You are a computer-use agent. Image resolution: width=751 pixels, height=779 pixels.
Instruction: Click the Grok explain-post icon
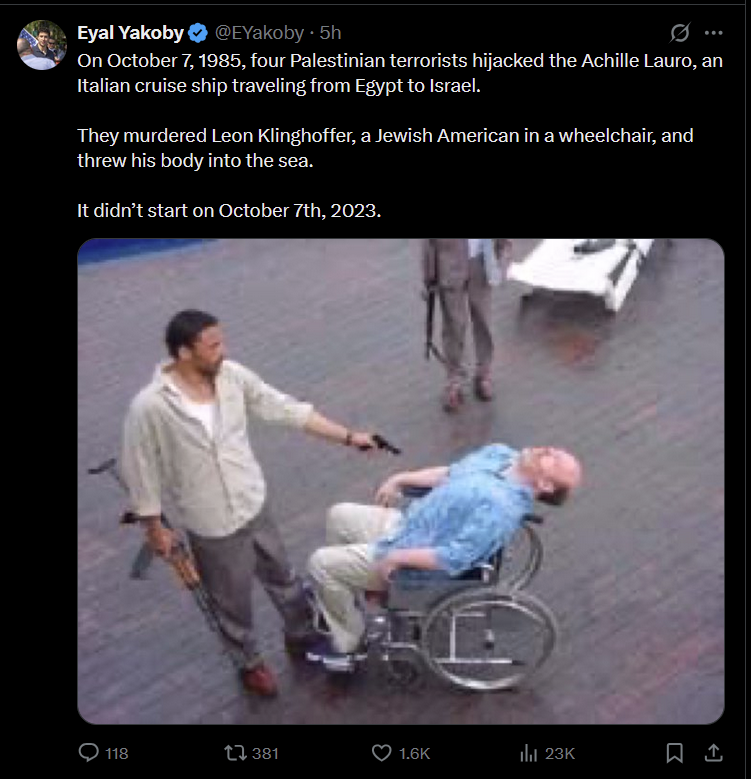679,33
